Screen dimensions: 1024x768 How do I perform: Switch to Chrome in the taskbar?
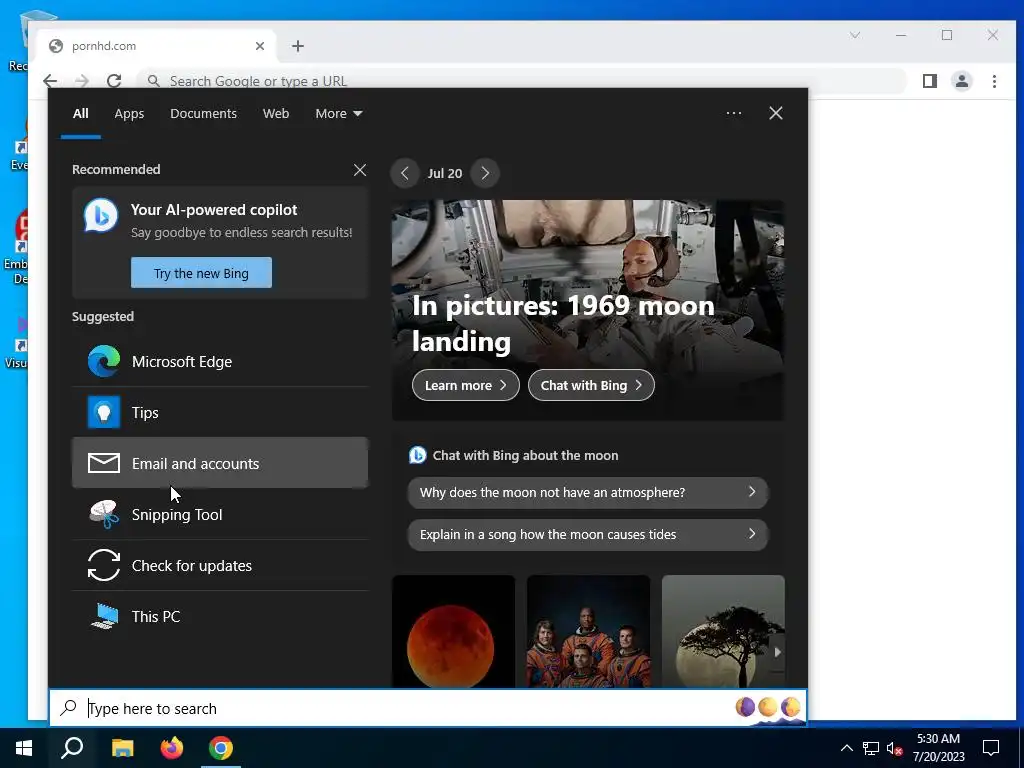coord(221,748)
